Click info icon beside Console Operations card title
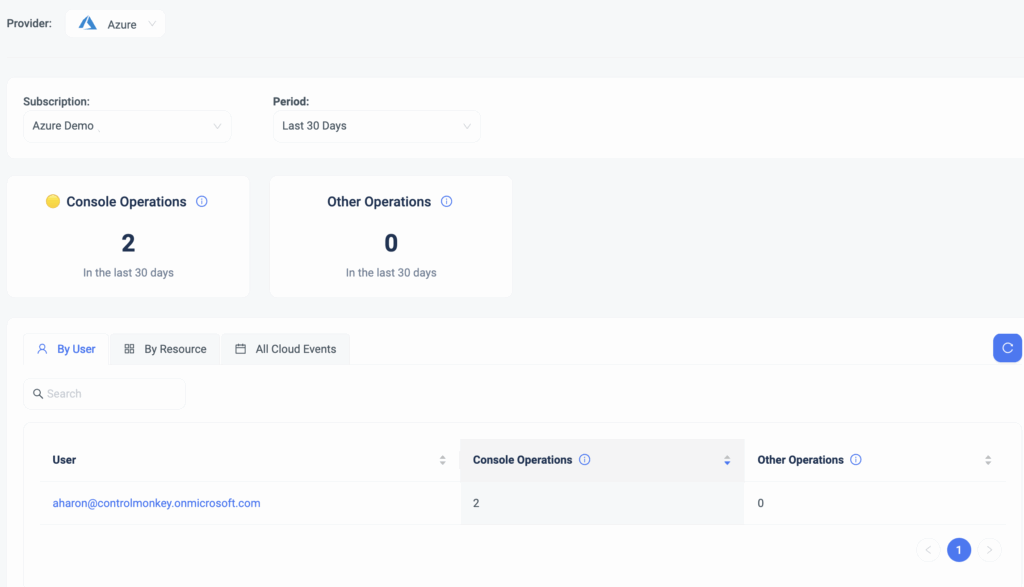 pos(202,202)
